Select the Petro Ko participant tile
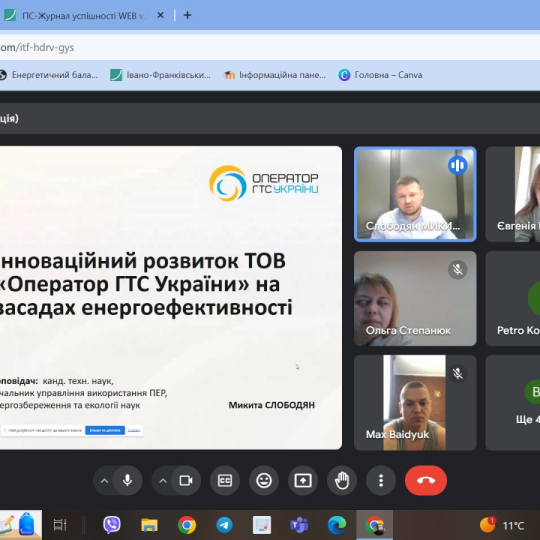540x540 pixels. pos(513,299)
